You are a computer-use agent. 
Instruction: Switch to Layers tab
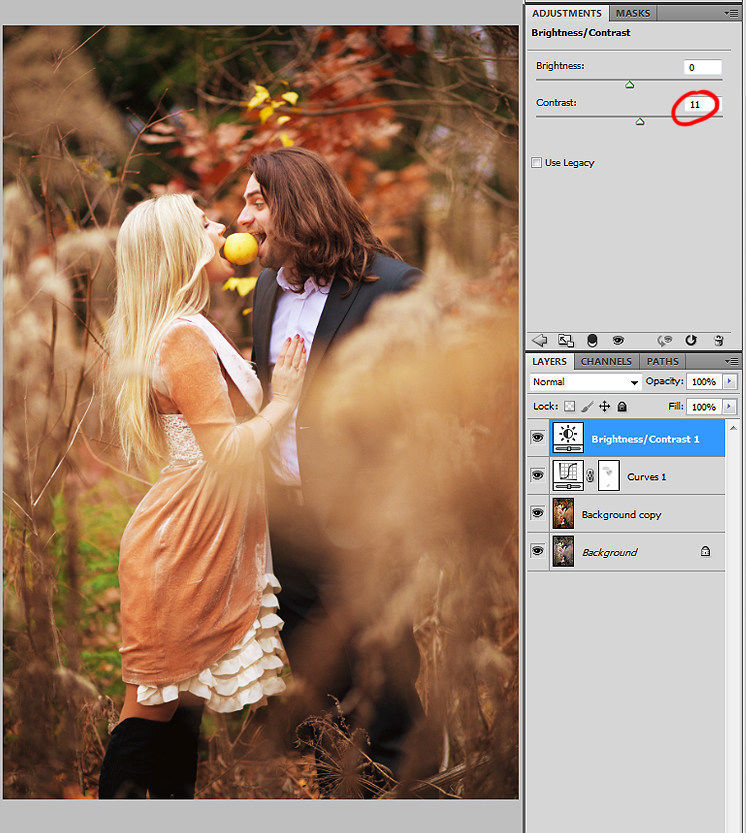coord(549,361)
